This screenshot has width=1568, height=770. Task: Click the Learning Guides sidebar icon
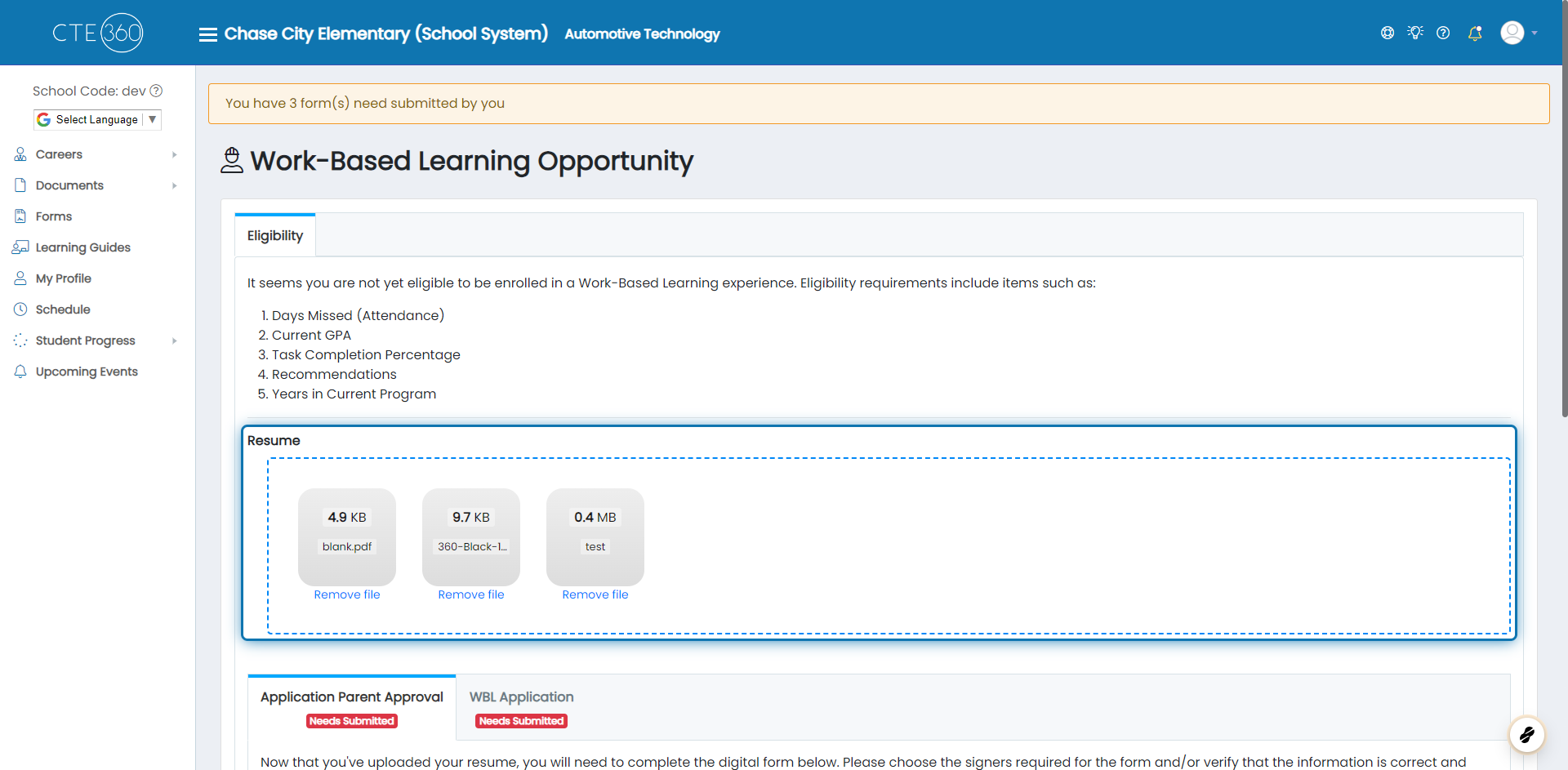(20, 247)
